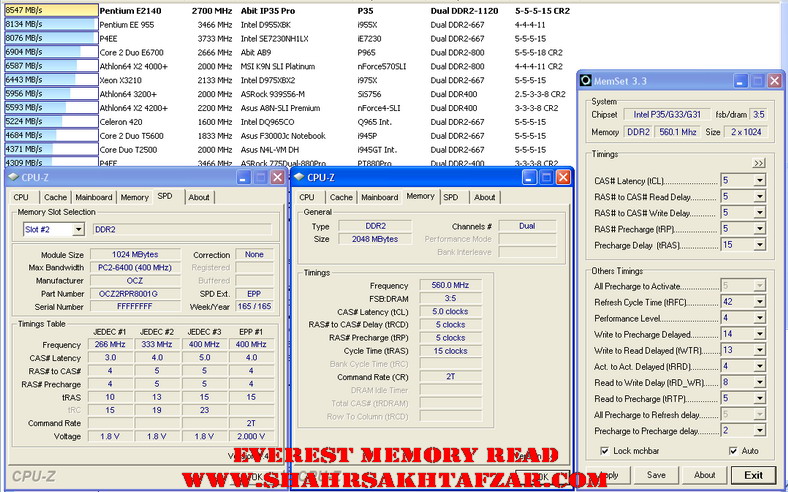Screen dimensions: 788x492
Task: Open the RAS# Precharge (tRP) dropdown
Action: (759, 229)
